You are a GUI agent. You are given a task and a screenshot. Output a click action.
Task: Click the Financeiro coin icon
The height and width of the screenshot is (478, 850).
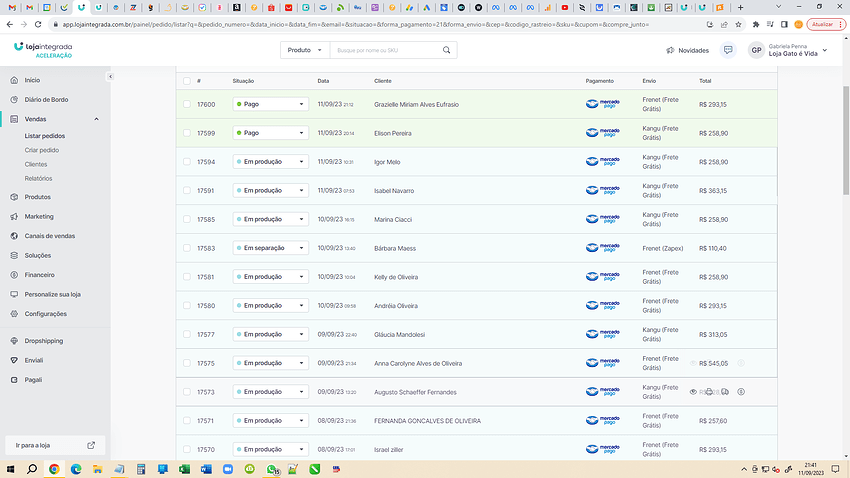pos(14,275)
